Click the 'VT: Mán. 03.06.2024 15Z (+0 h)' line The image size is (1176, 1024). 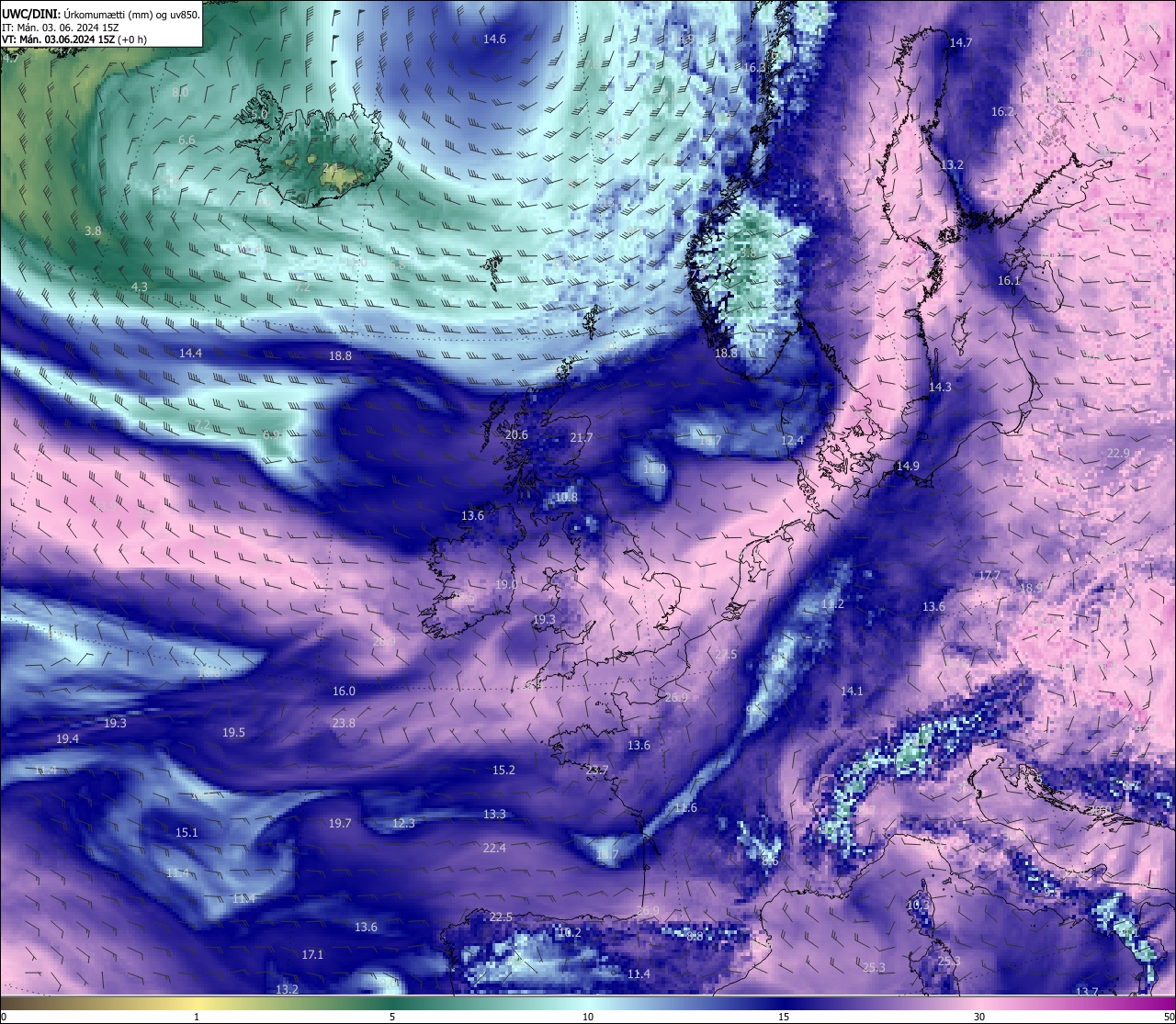pyautogui.click(x=74, y=39)
